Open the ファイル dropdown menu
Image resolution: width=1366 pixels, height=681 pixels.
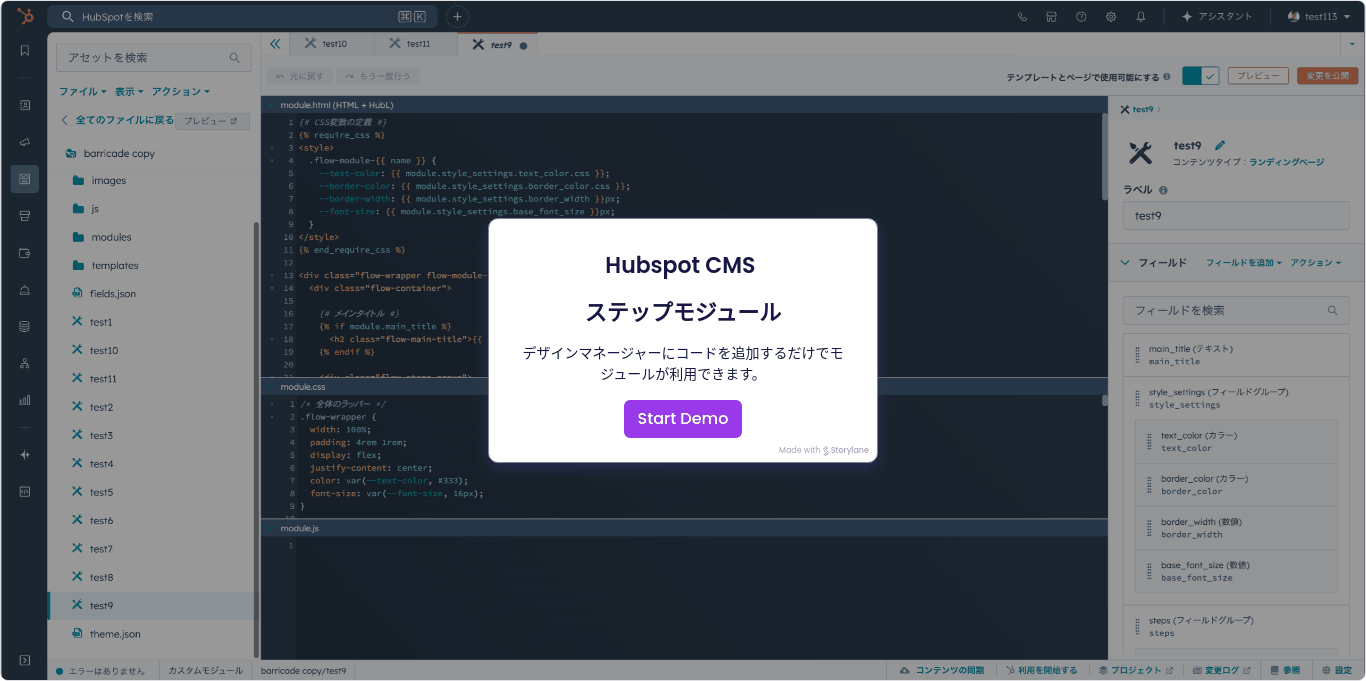pyautogui.click(x=82, y=92)
